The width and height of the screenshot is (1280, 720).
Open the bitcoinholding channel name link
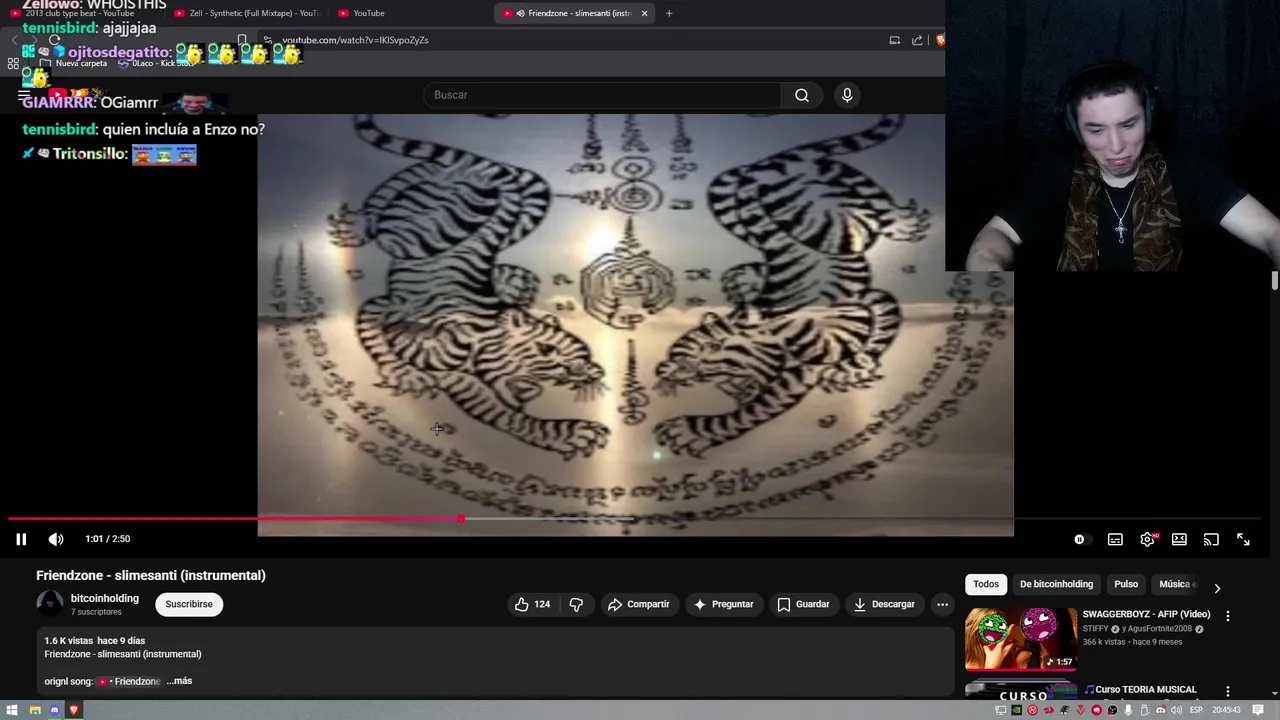point(105,598)
